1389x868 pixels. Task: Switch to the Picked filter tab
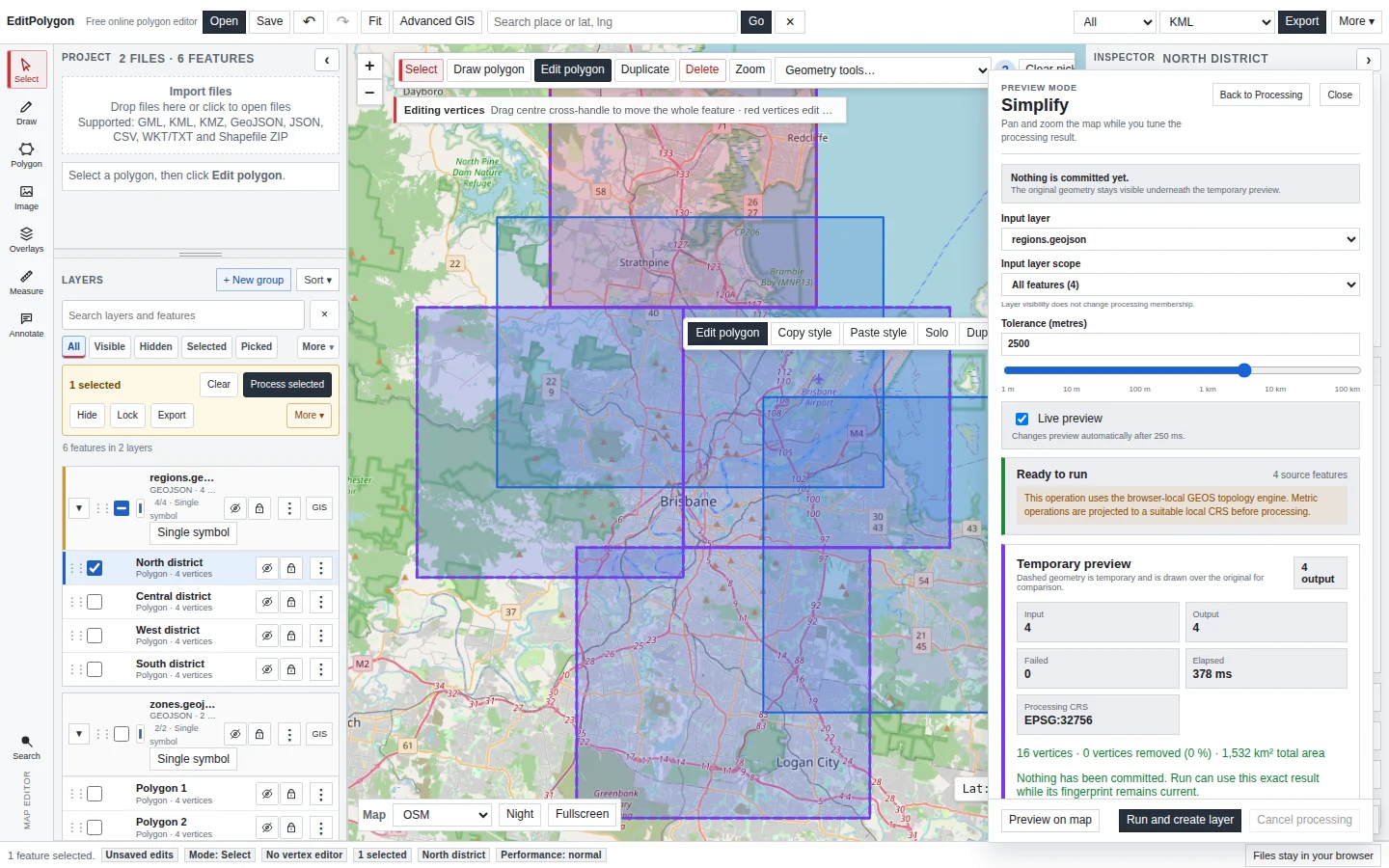(257, 347)
